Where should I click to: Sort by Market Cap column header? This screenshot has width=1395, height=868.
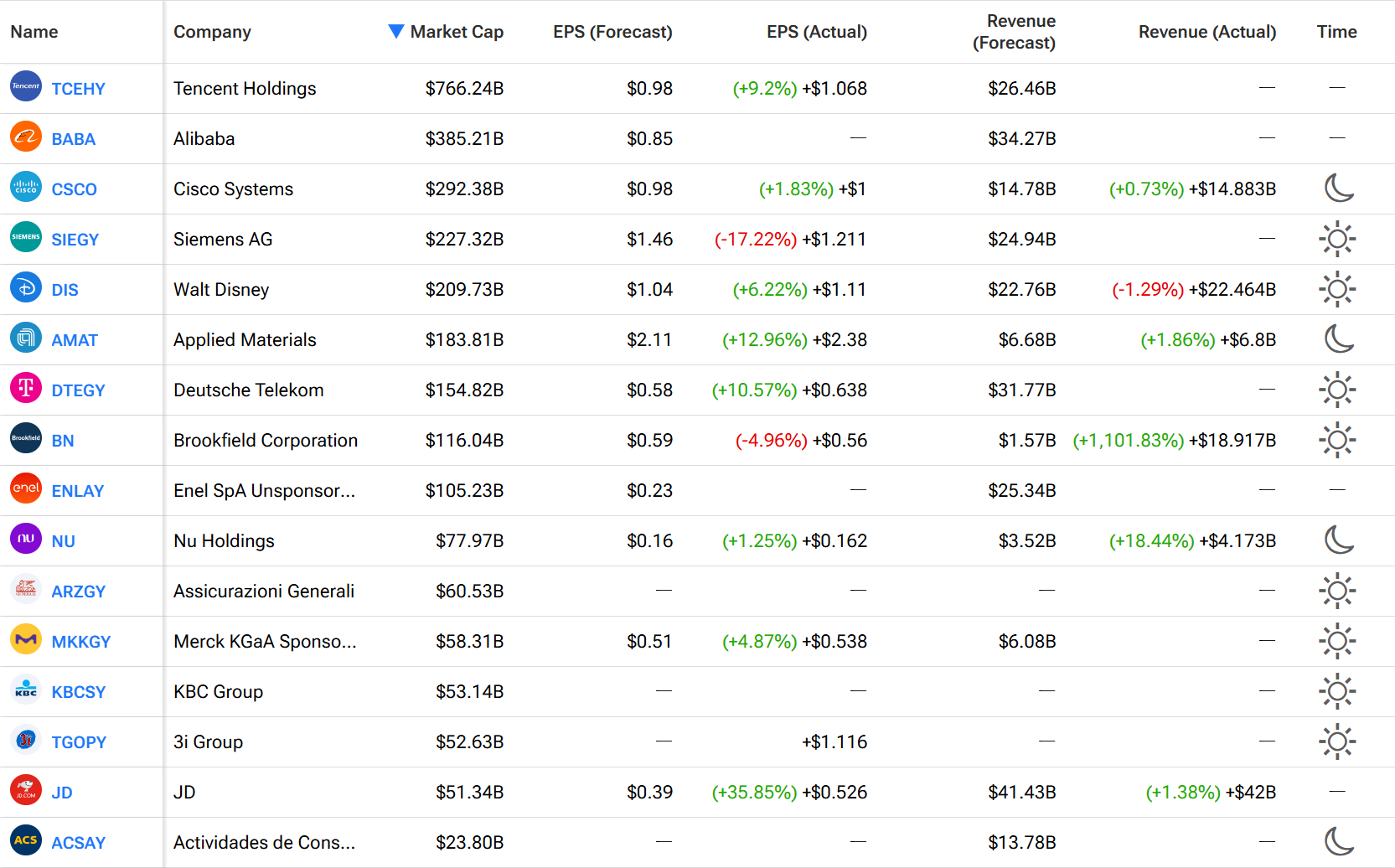pos(457,32)
